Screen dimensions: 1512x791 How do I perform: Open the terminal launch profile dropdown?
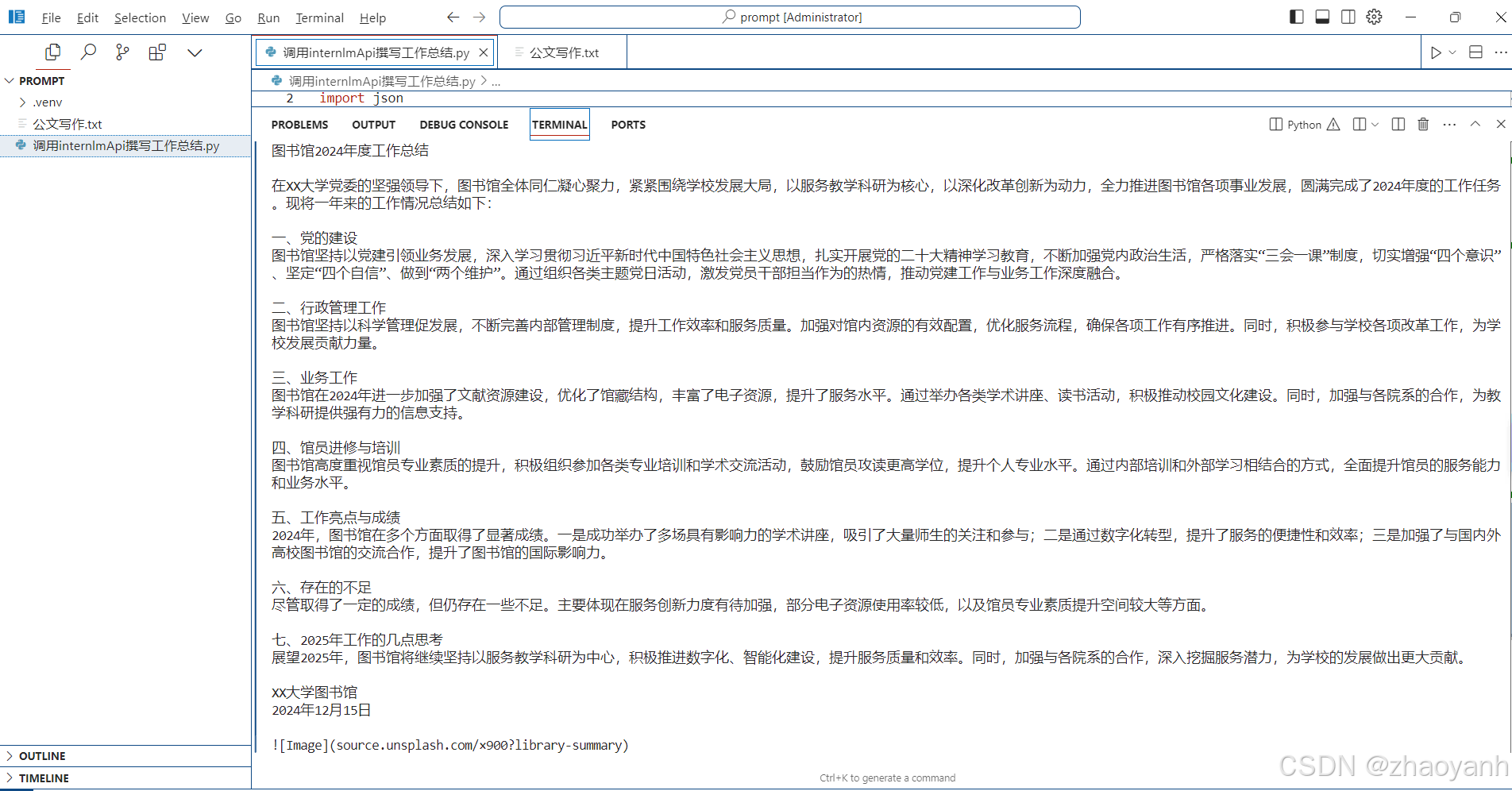pyautogui.click(x=1375, y=125)
